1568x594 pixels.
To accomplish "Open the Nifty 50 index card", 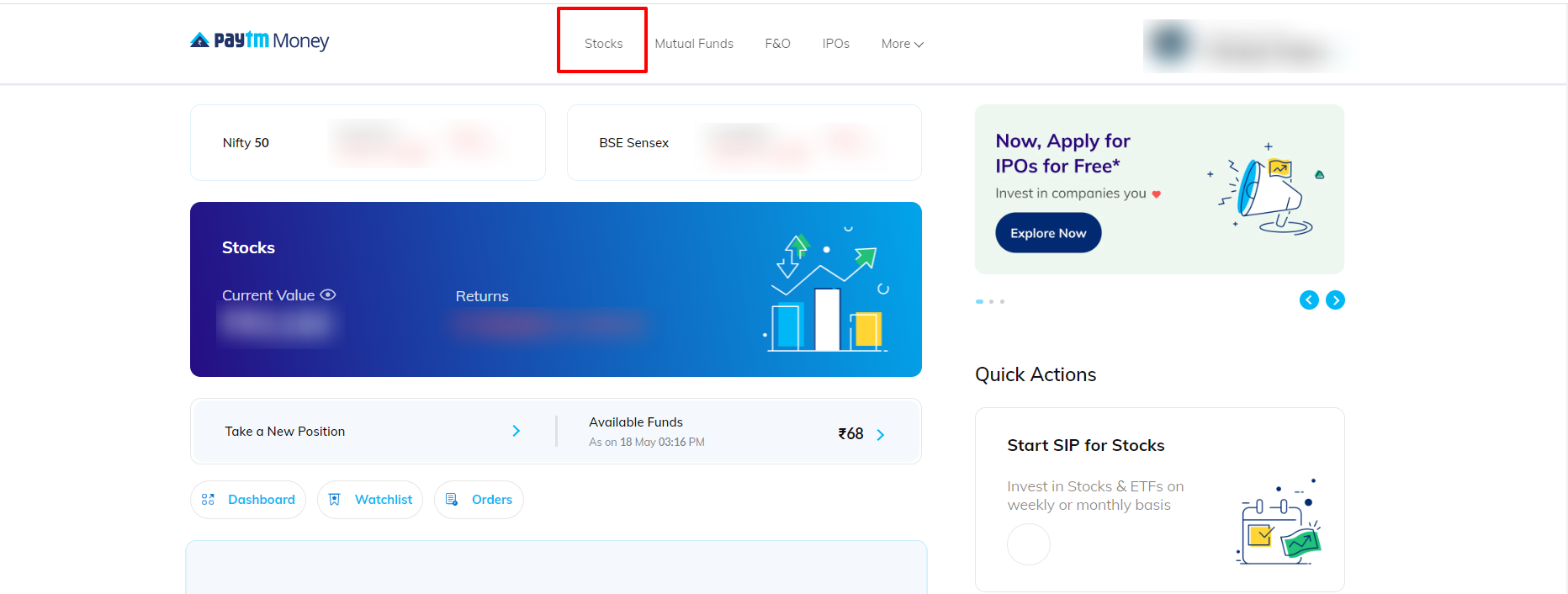I will pos(368,143).
